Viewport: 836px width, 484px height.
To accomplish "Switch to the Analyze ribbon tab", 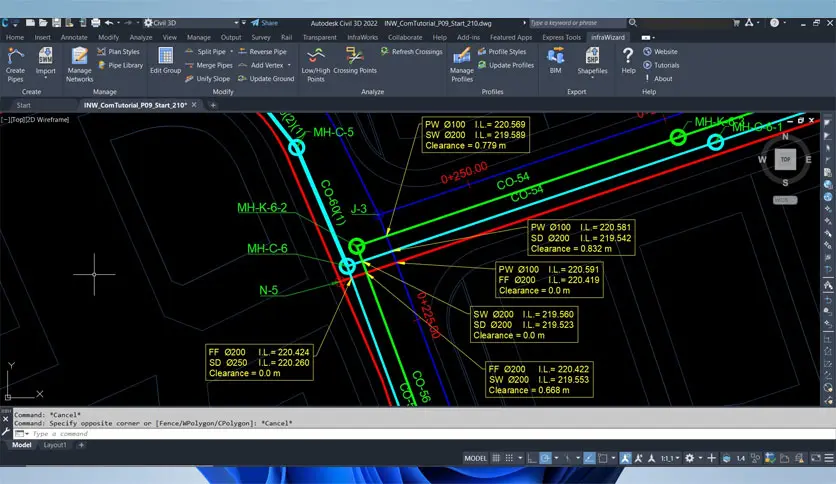I will pos(141,37).
